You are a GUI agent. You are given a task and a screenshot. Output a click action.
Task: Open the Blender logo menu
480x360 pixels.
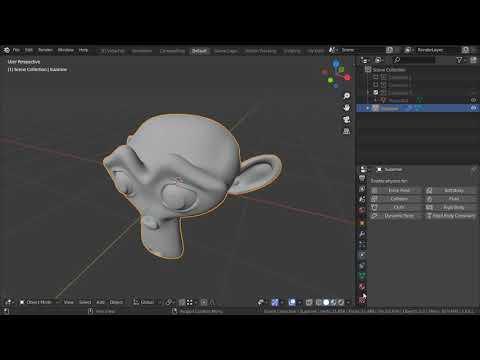point(7,50)
